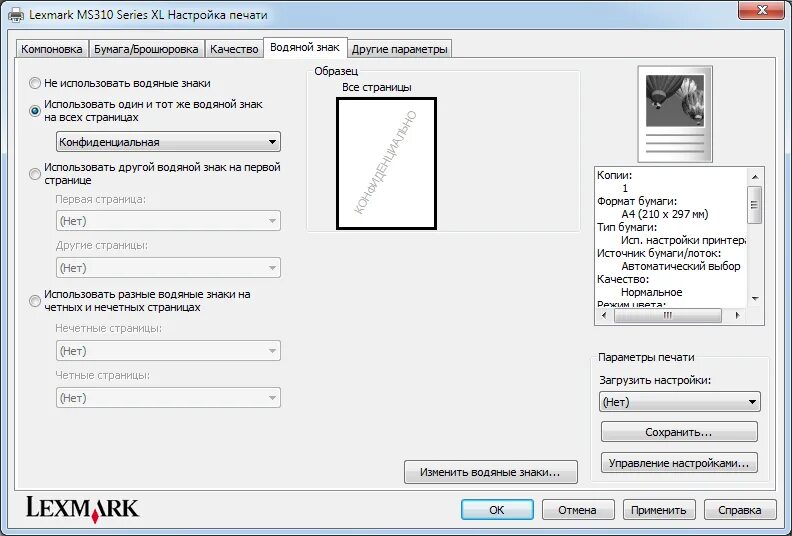This screenshot has height=536, width=792.
Task: Open the 'Нечетные страницы' dropdown
Action: coord(168,351)
